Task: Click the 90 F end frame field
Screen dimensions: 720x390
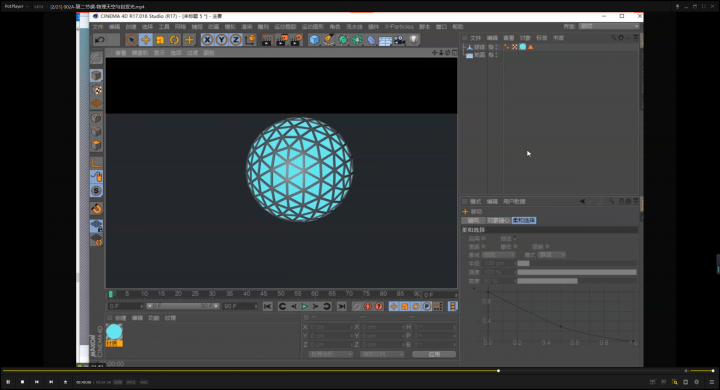Action: (240, 306)
